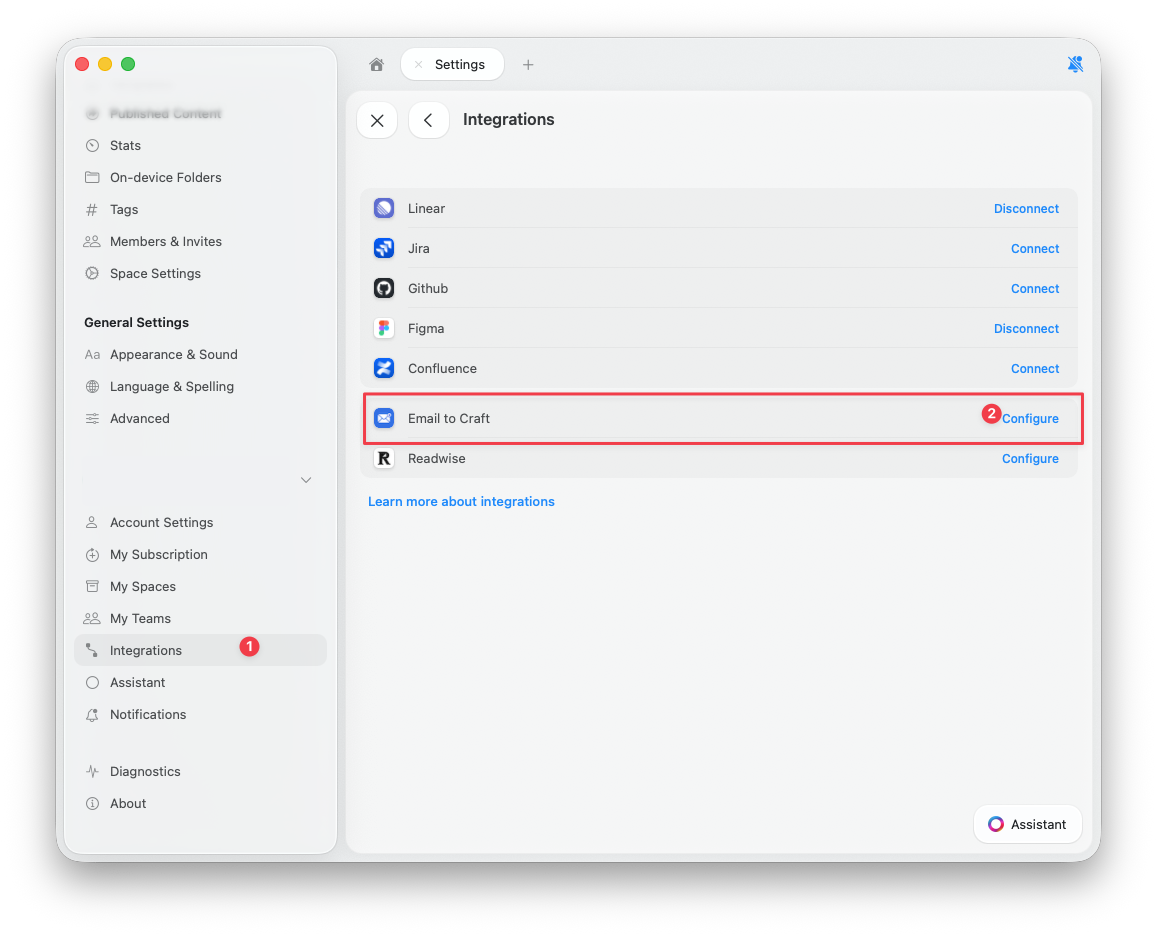Open Diagnostics
This screenshot has height=936, width=1157.
200,771
